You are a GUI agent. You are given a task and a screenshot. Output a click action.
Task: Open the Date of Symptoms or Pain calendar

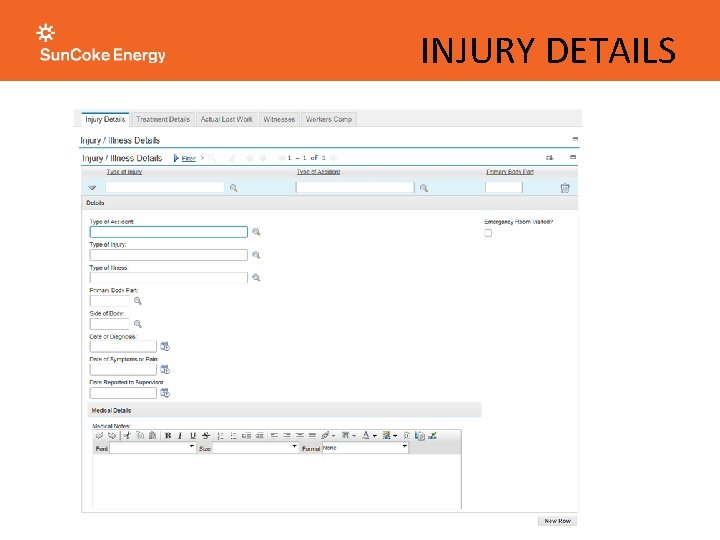tap(165, 369)
